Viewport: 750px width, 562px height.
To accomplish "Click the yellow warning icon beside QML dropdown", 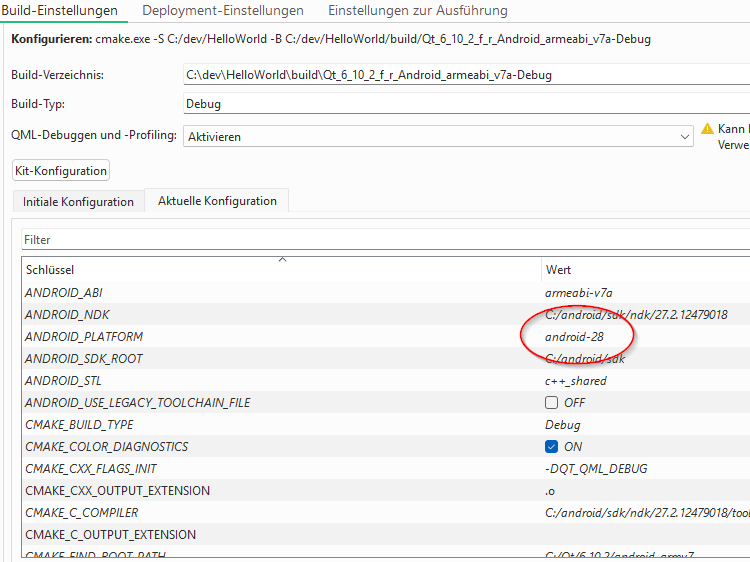I will click(708, 129).
